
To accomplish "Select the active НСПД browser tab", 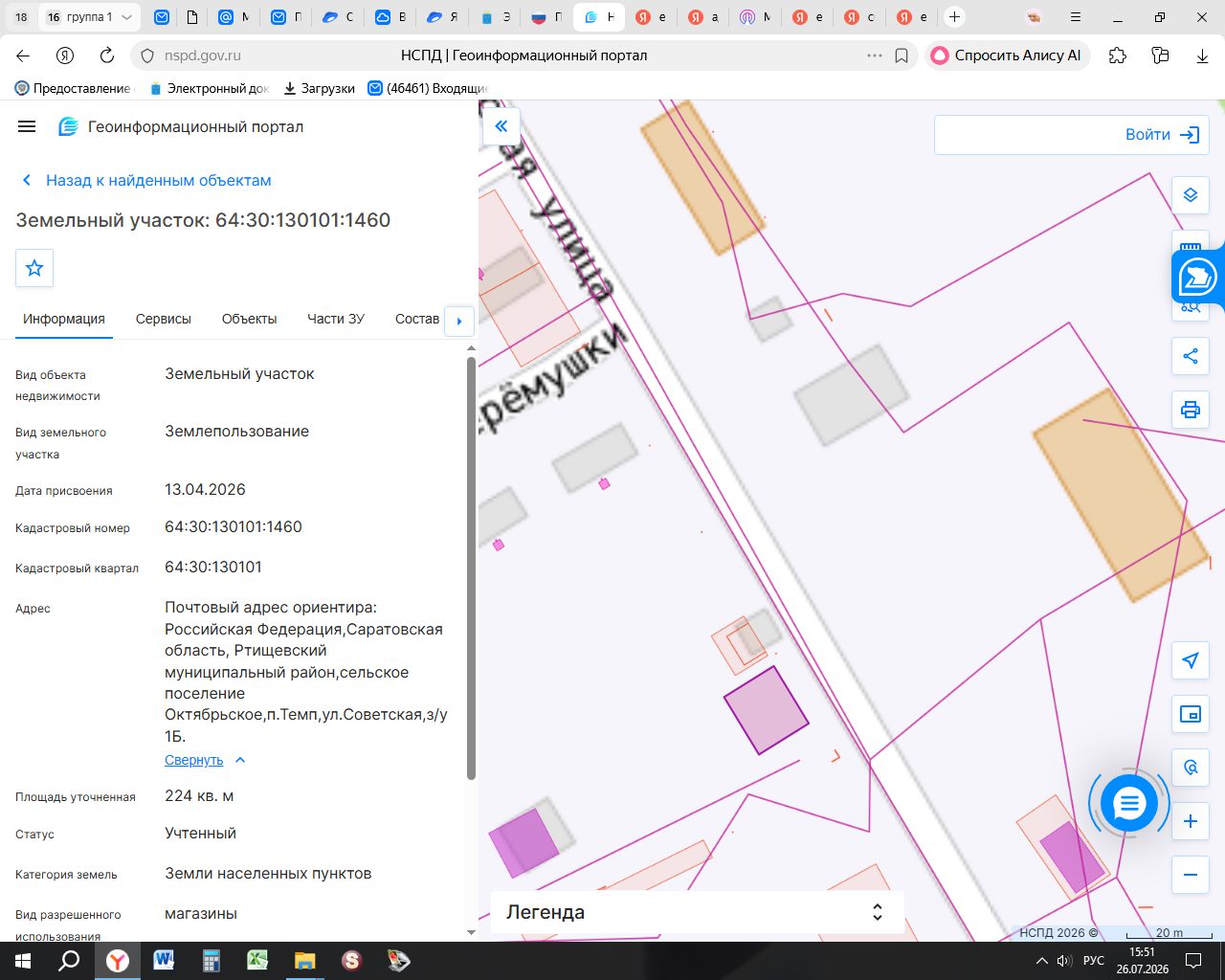I will 599,17.
